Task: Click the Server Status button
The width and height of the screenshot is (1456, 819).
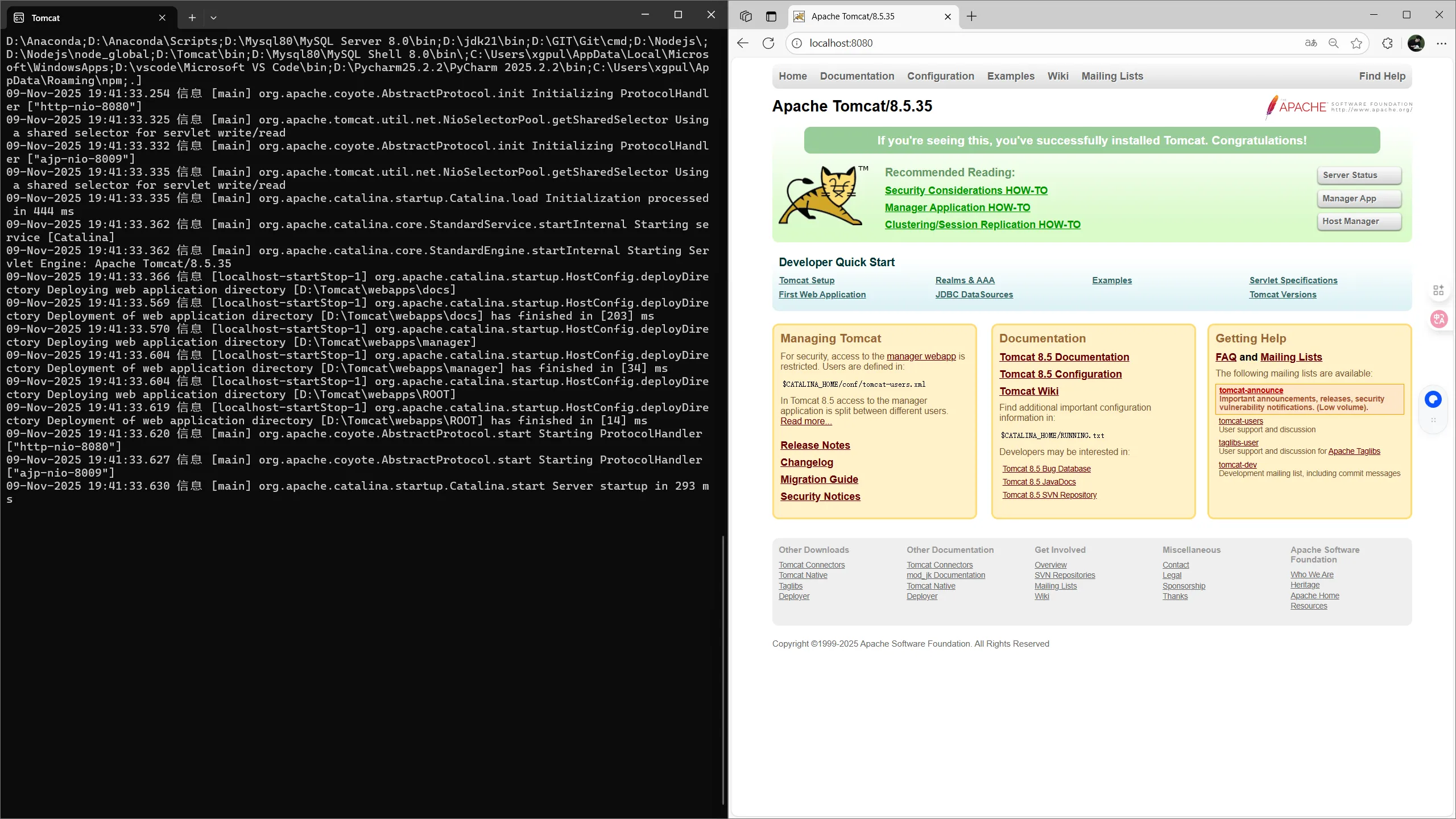Action: (1359, 175)
